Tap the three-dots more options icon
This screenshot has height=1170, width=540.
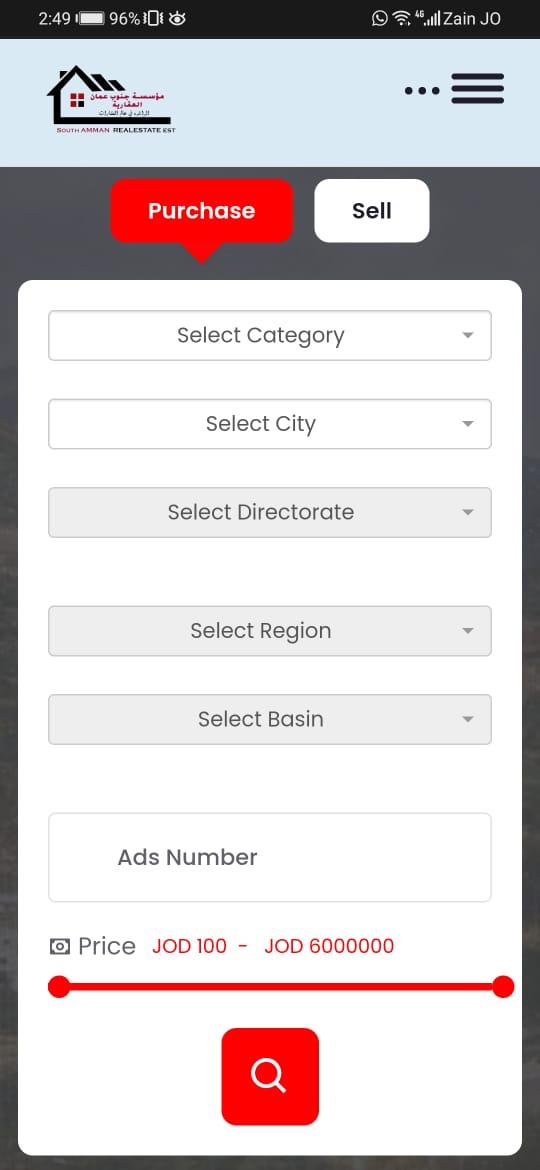pos(422,90)
